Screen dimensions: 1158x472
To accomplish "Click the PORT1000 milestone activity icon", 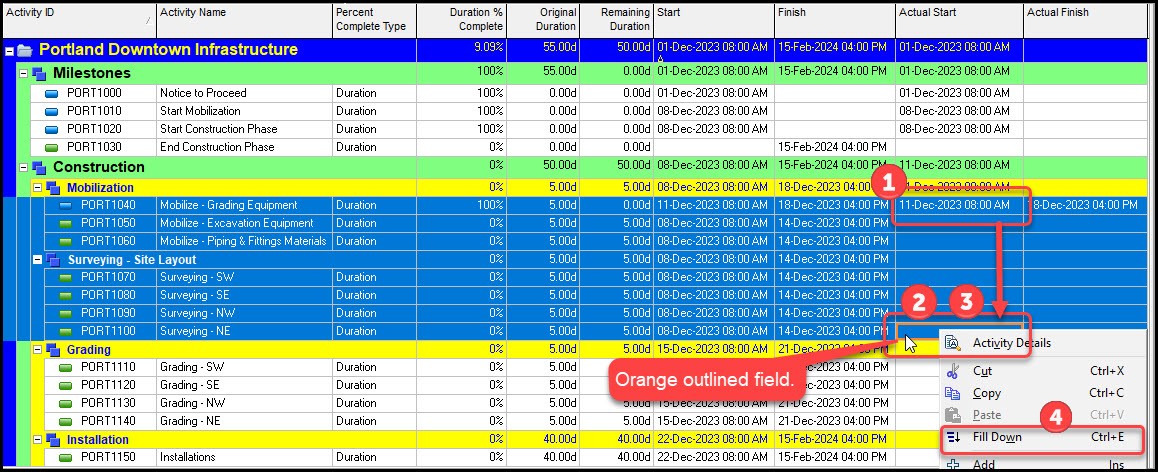I will [53, 93].
